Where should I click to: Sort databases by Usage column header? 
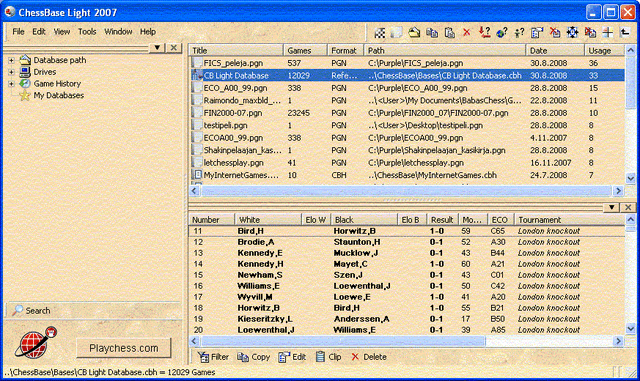[x=604, y=51]
